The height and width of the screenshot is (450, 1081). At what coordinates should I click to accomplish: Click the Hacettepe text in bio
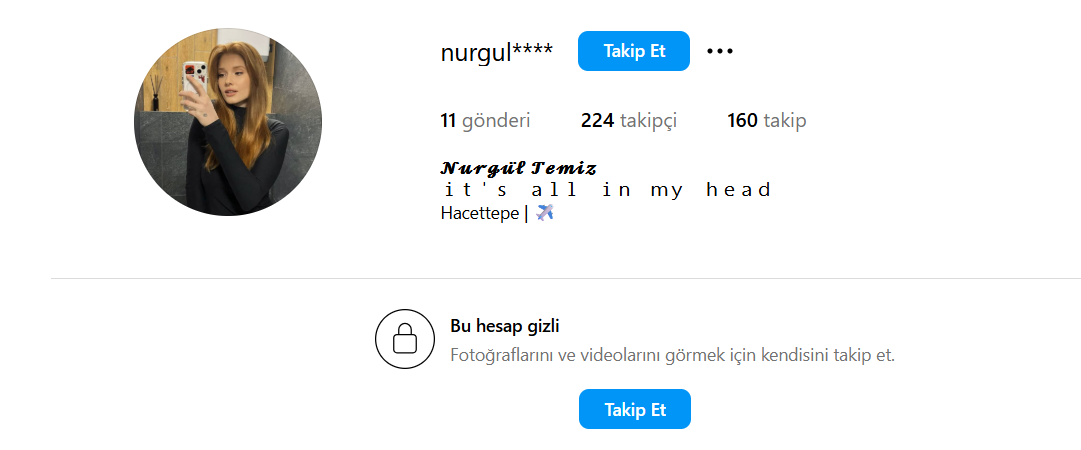click(480, 214)
